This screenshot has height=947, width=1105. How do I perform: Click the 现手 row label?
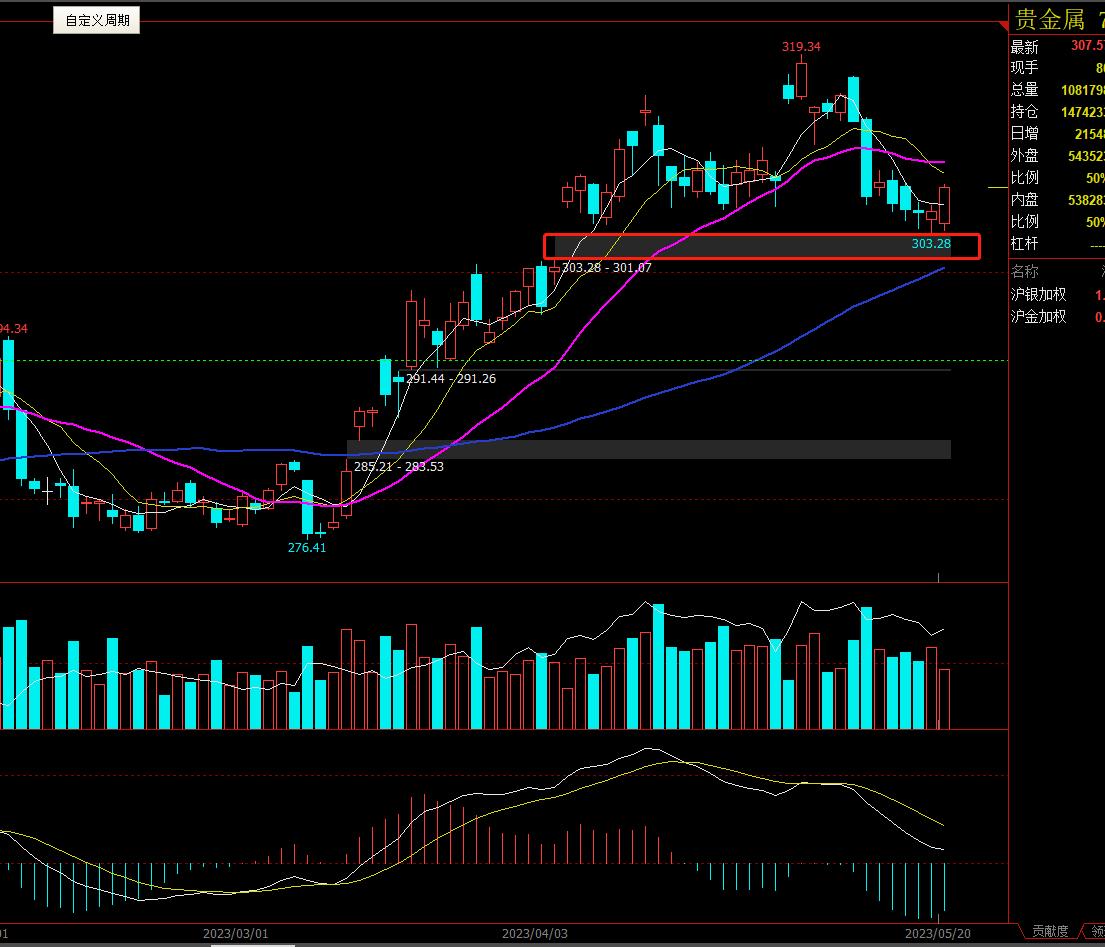[1025, 68]
